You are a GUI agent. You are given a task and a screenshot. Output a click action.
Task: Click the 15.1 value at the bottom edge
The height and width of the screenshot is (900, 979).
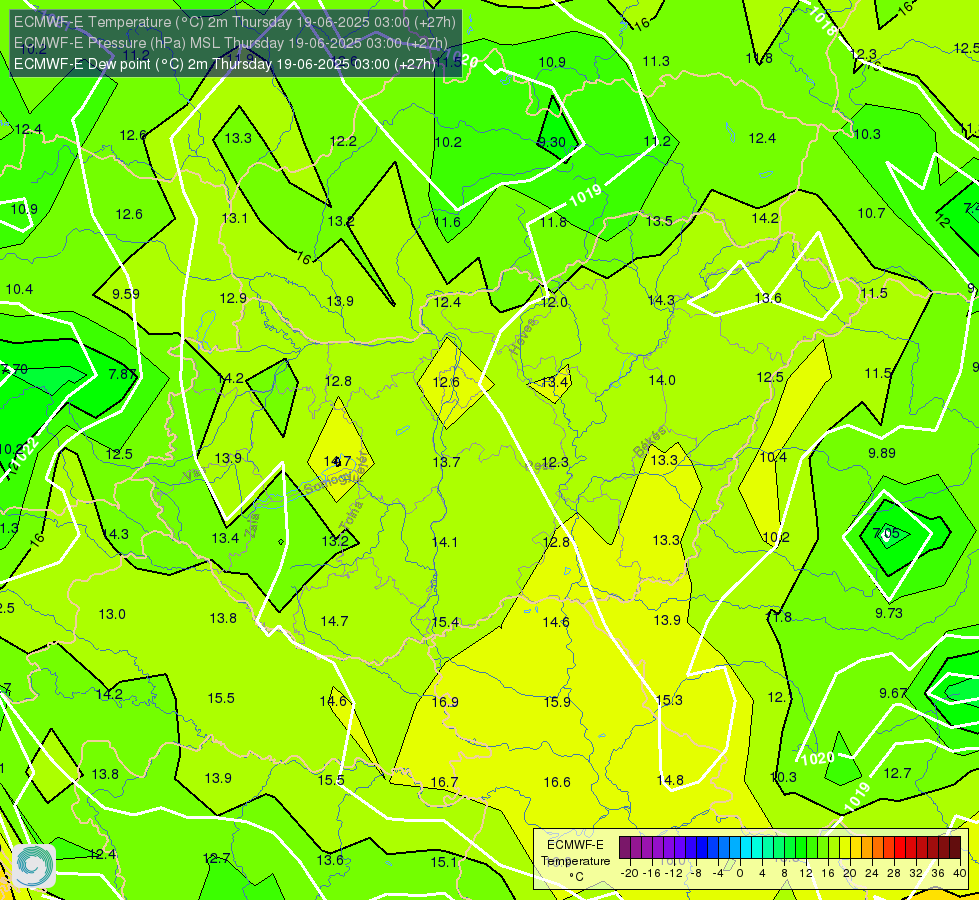(x=444, y=862)
